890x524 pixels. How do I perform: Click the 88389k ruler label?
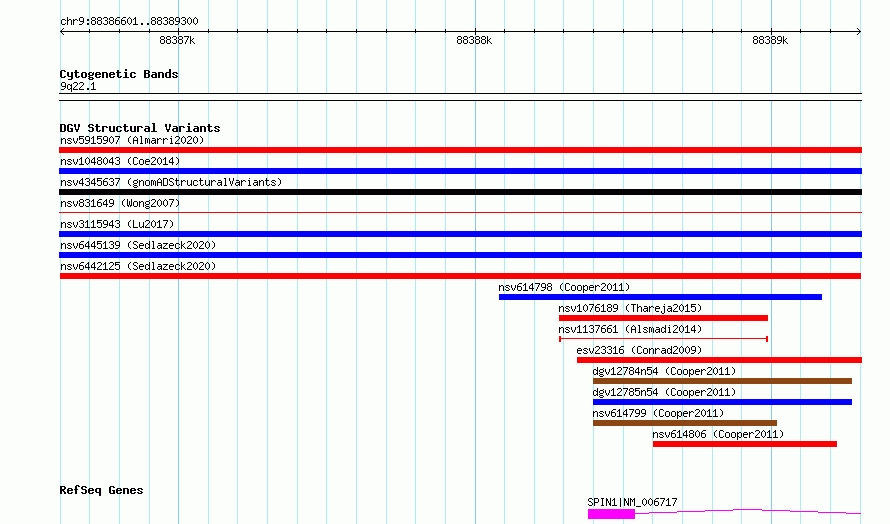point(770,41)
